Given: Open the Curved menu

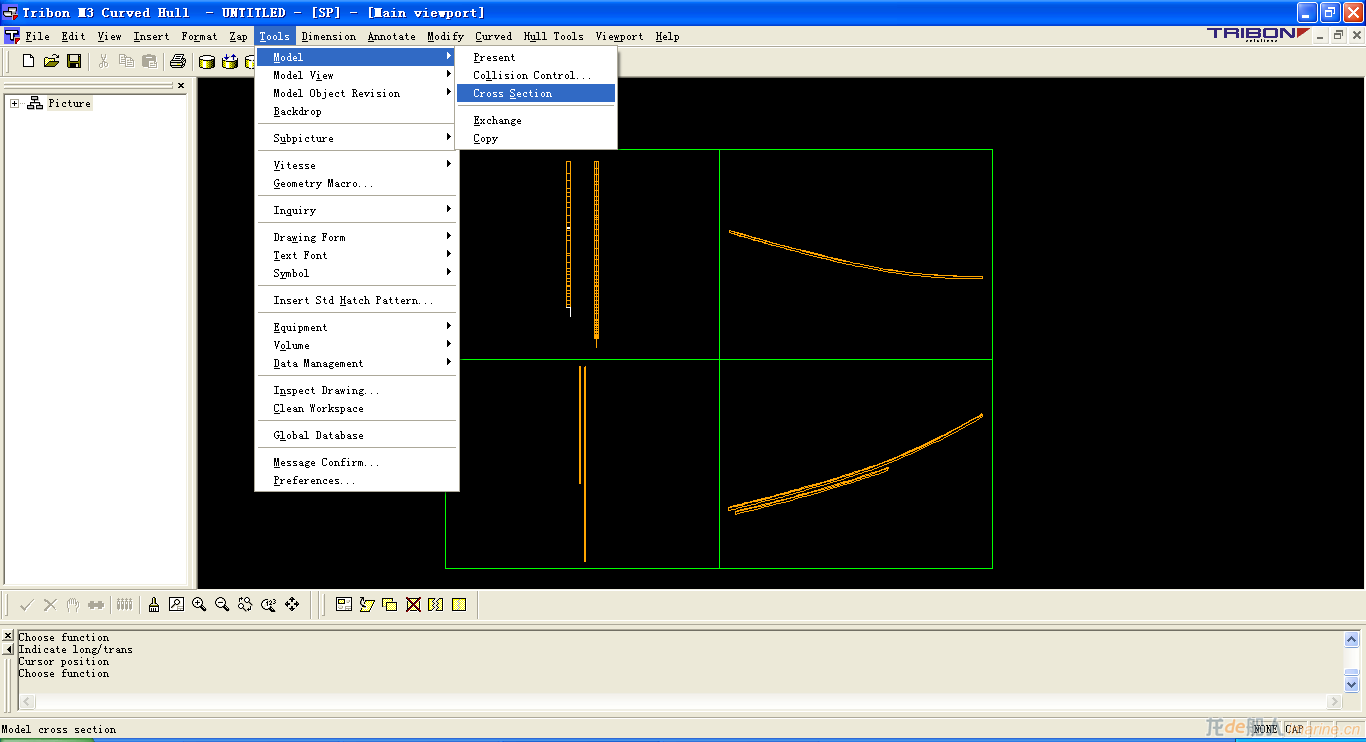Looking at the screenshot, I should coord(493,36).
